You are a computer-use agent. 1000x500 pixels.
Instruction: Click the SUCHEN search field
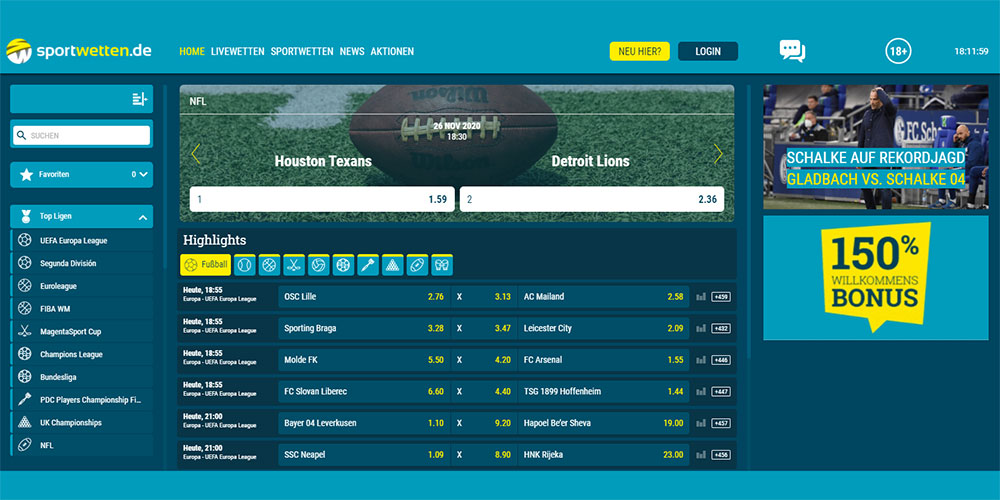(82, 135)
